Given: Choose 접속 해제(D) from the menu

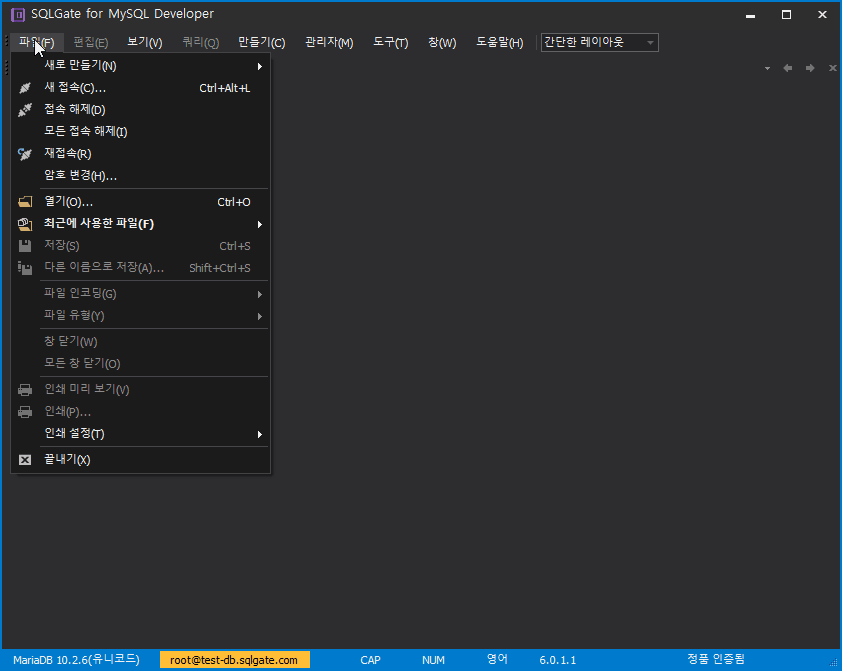Looking at the screenshot, I should click(x=140, y=110).
